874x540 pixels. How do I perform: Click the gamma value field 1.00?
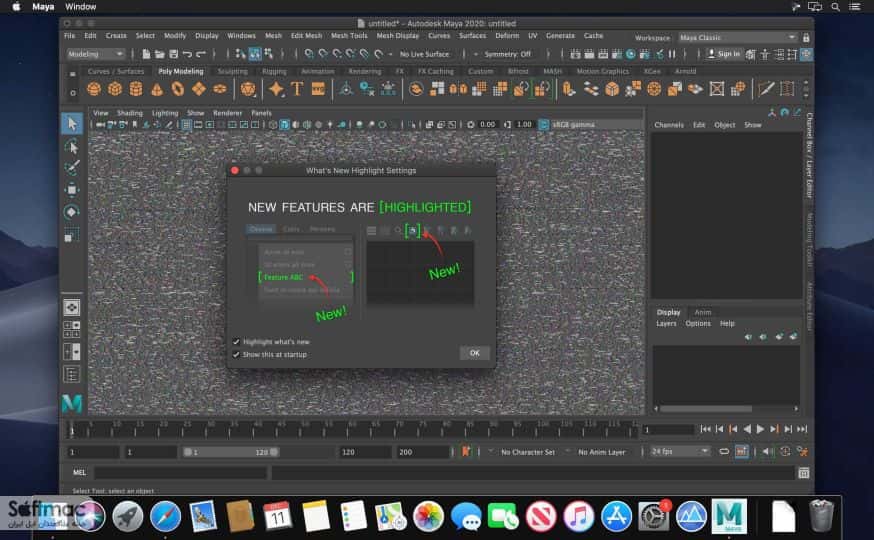(524, 125)
